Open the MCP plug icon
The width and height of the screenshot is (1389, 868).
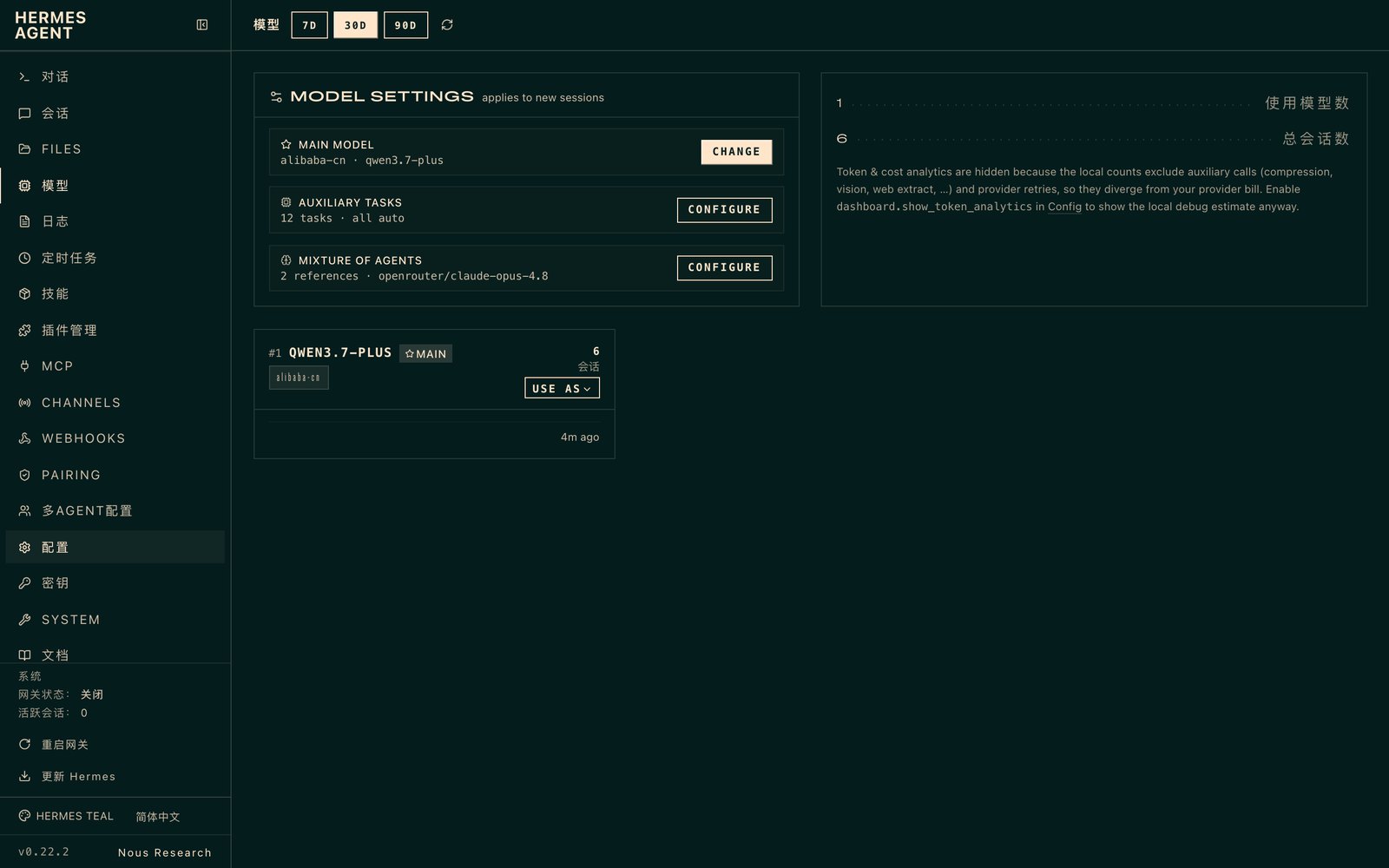tap(24, 366)
